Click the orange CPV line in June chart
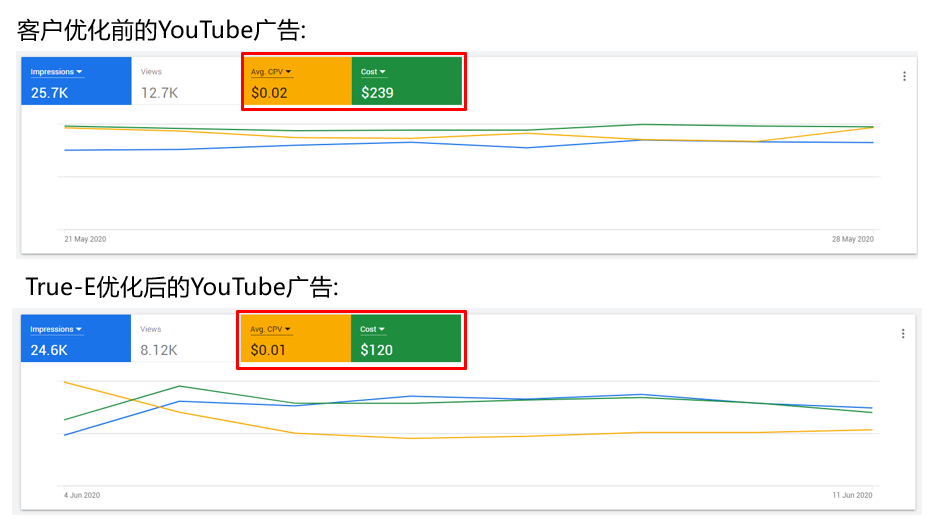 point(410,438)
